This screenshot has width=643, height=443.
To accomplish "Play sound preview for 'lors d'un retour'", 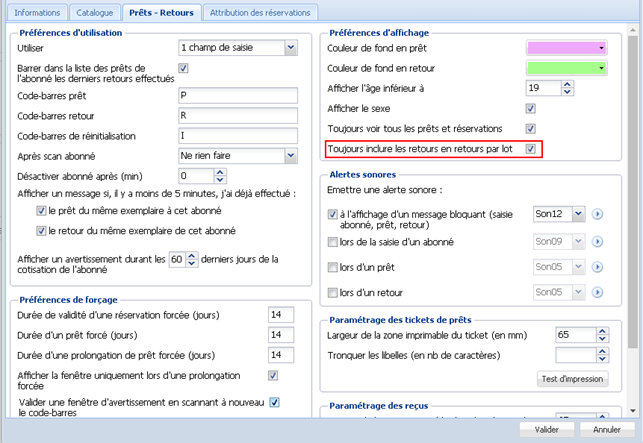I will 597,294.
